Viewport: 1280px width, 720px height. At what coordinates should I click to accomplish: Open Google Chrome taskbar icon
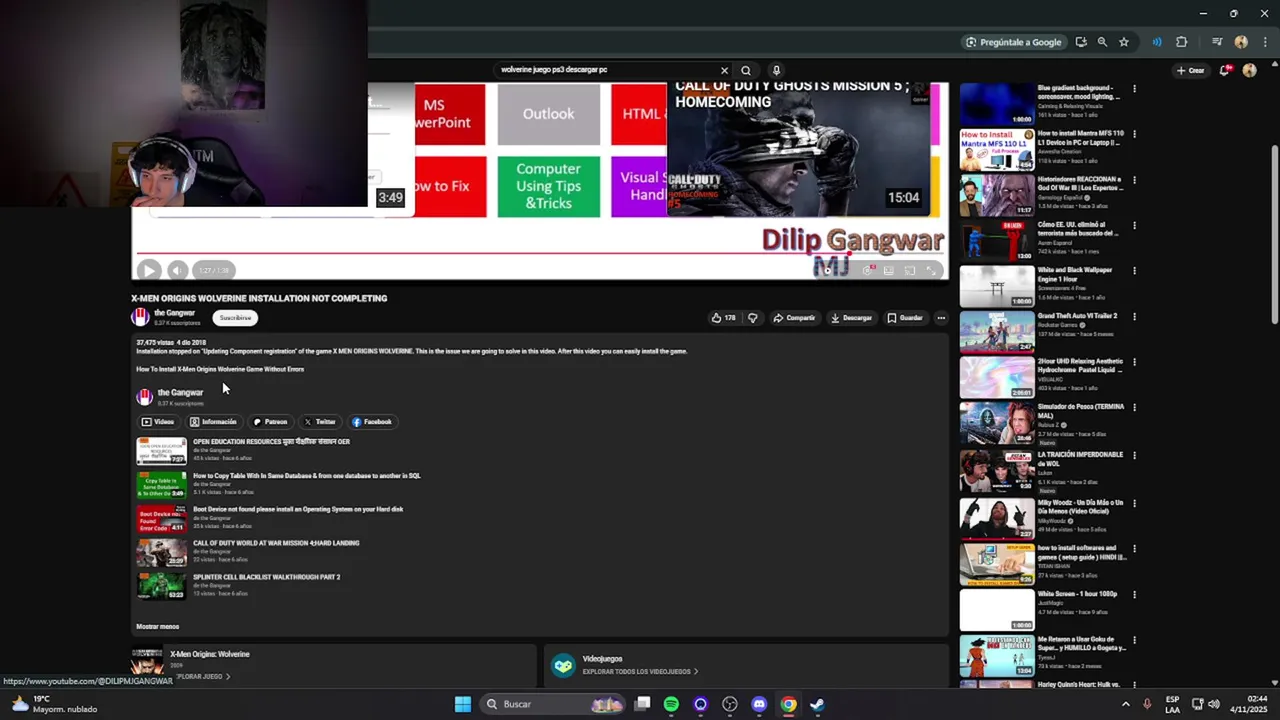788,704
